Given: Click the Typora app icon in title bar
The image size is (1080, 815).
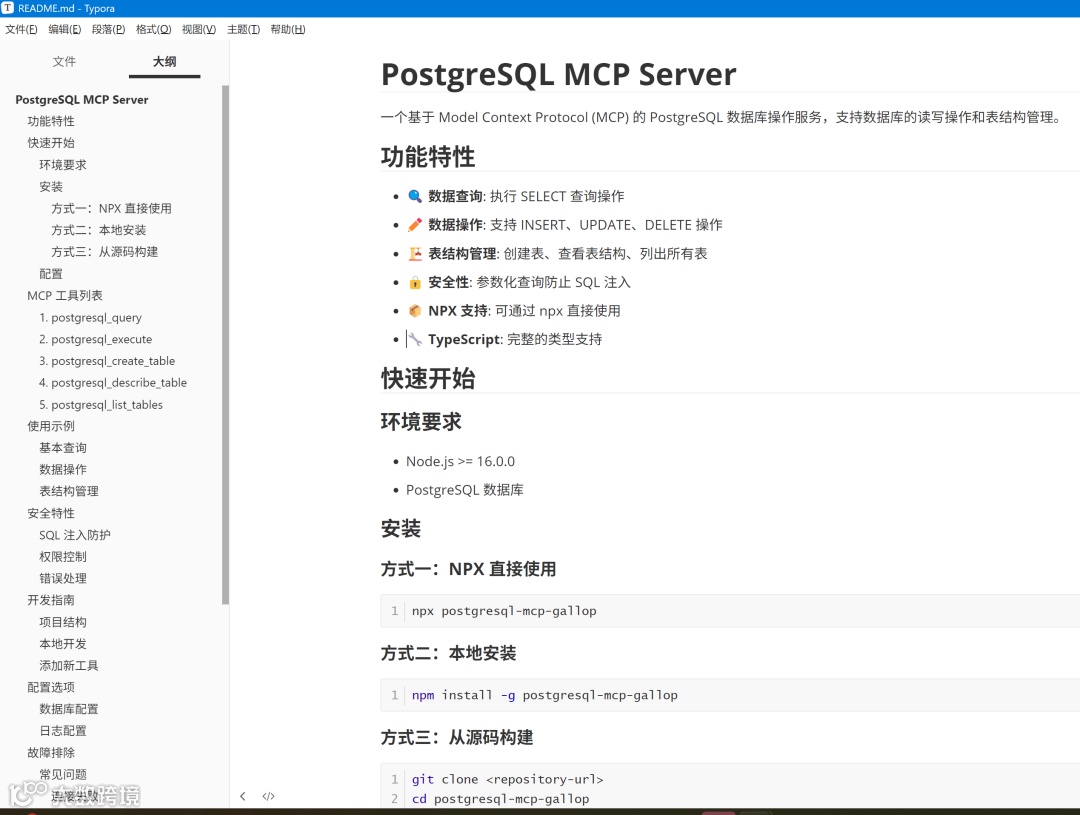Looking at the screenshot, I should coord(8,8).
